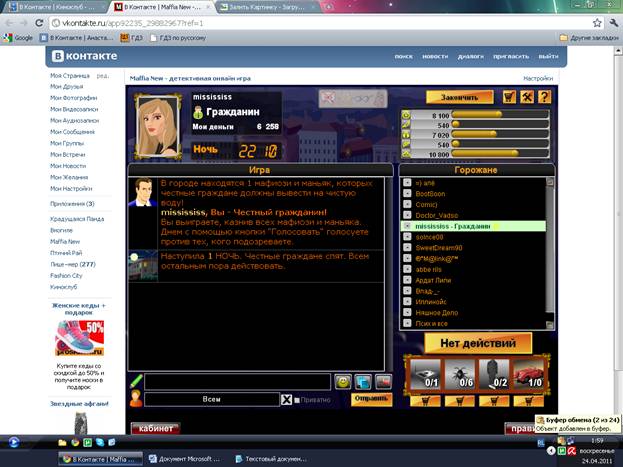This screenshot has width=623, height=467.
Task: Open поиск in the VK header
Action: point(403,56)
